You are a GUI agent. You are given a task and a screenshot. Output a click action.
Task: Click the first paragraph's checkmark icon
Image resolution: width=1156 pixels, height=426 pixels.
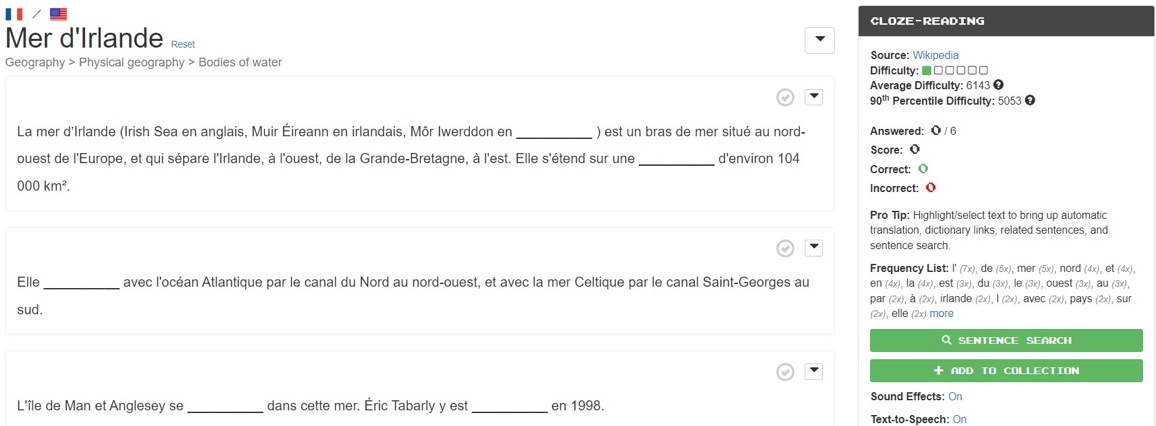[785, 97]
